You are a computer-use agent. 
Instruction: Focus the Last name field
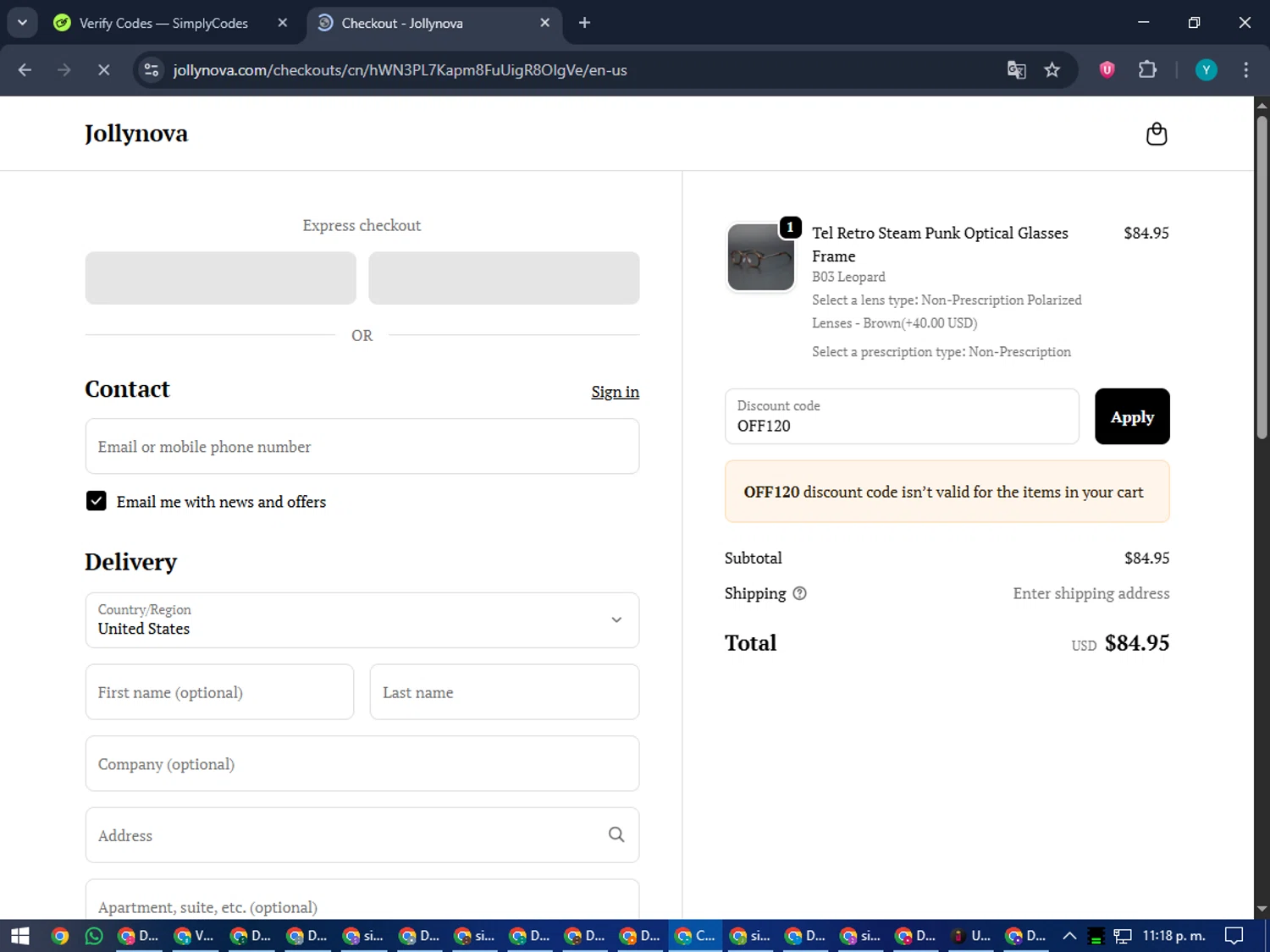tap(505, 692)
